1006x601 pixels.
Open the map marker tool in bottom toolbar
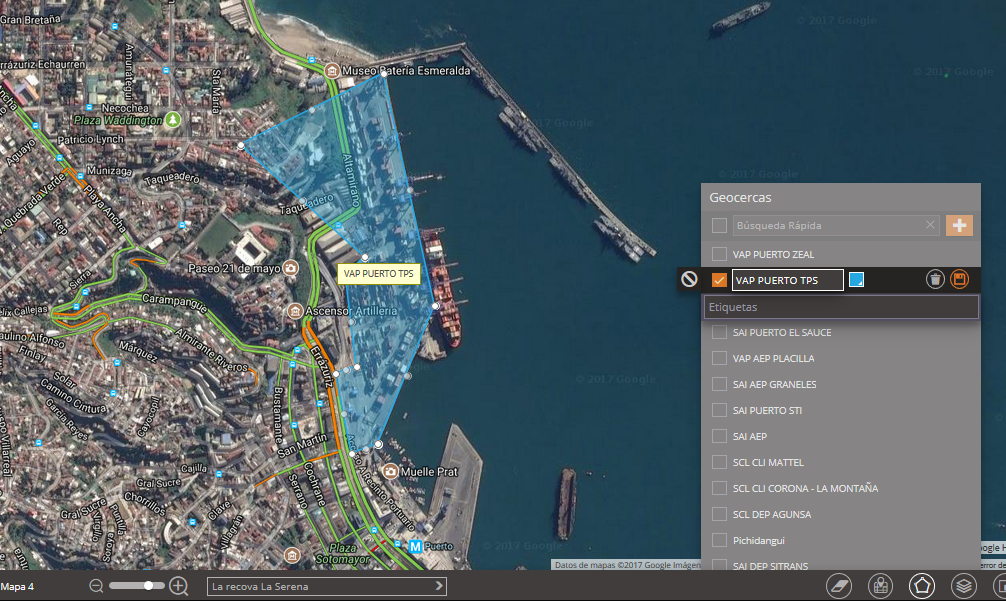(880, 586)
